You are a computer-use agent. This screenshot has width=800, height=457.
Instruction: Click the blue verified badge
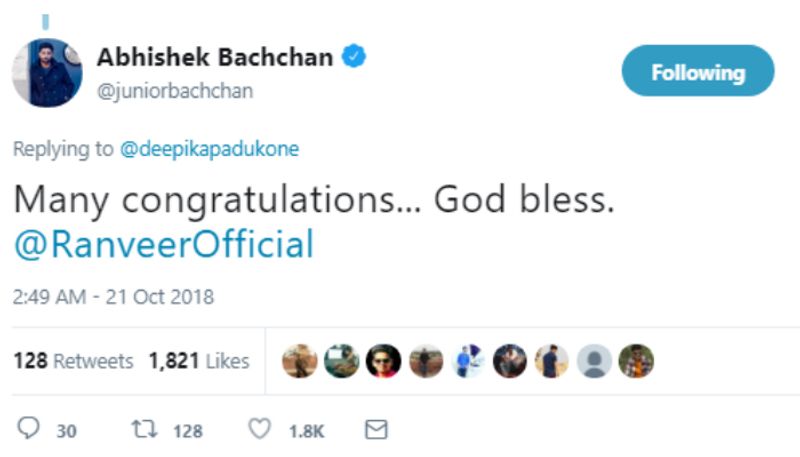[x=354, y=58]
